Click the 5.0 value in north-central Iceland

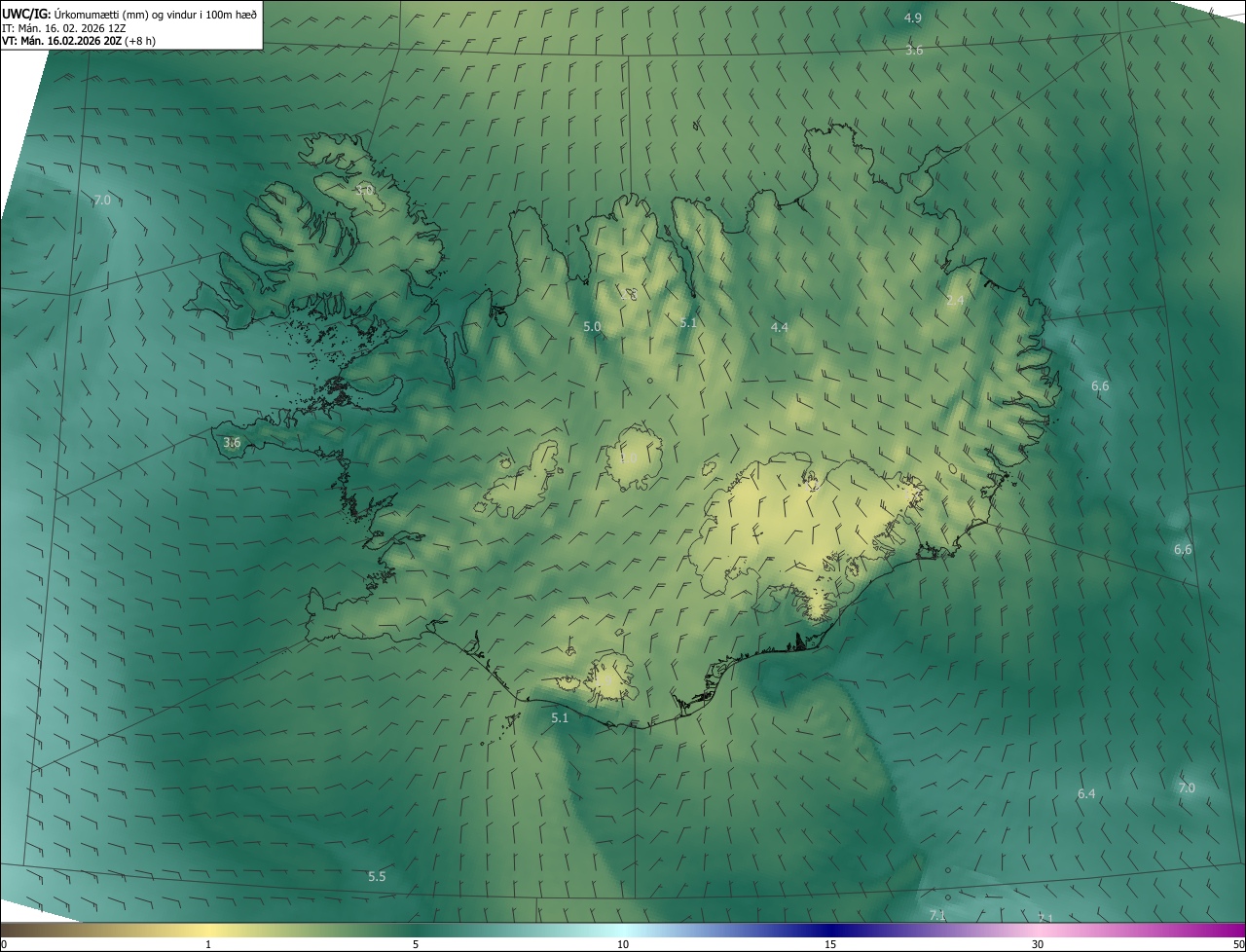click(x=592, y=327)
